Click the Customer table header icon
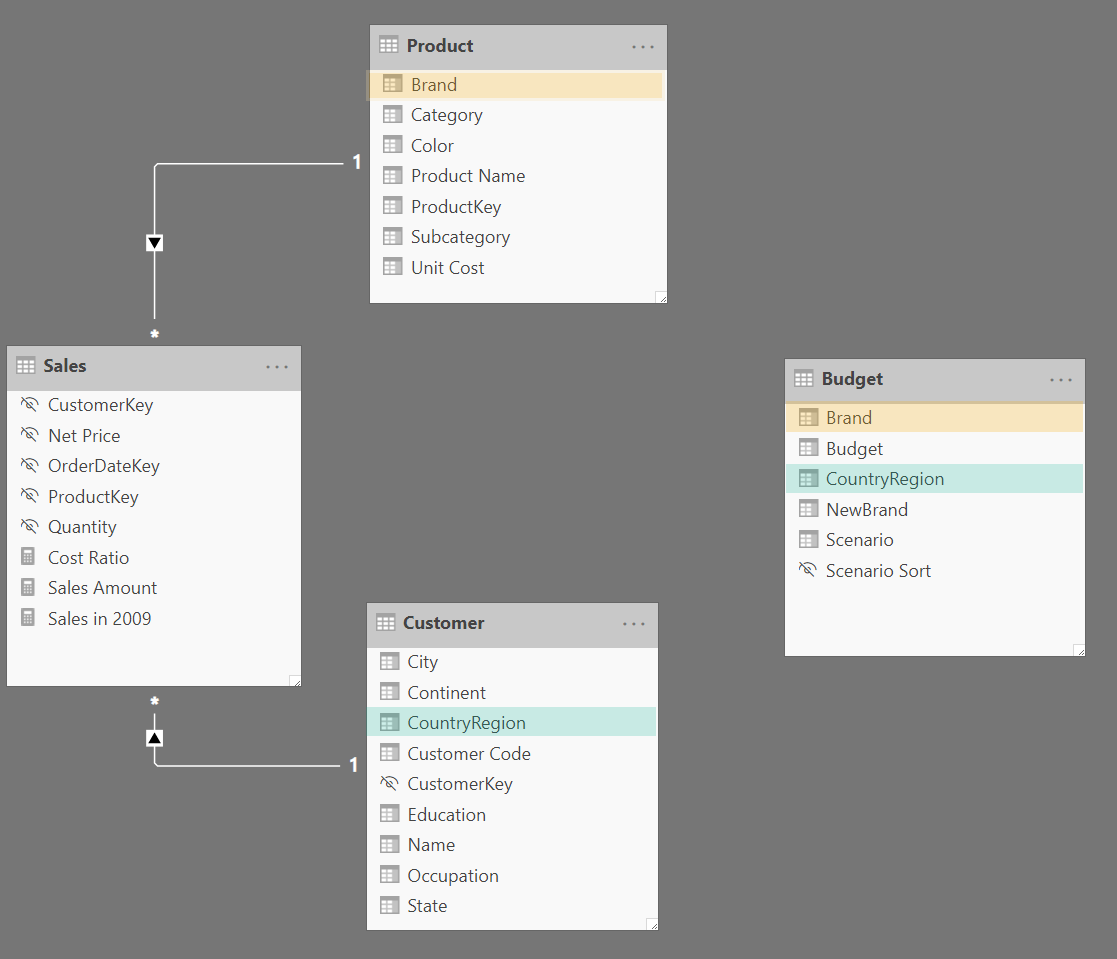 click(x=385, y=623)
